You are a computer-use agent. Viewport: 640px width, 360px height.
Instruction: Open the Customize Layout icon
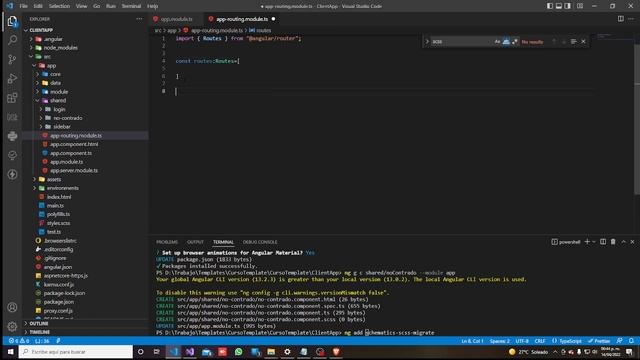point(580,6)
